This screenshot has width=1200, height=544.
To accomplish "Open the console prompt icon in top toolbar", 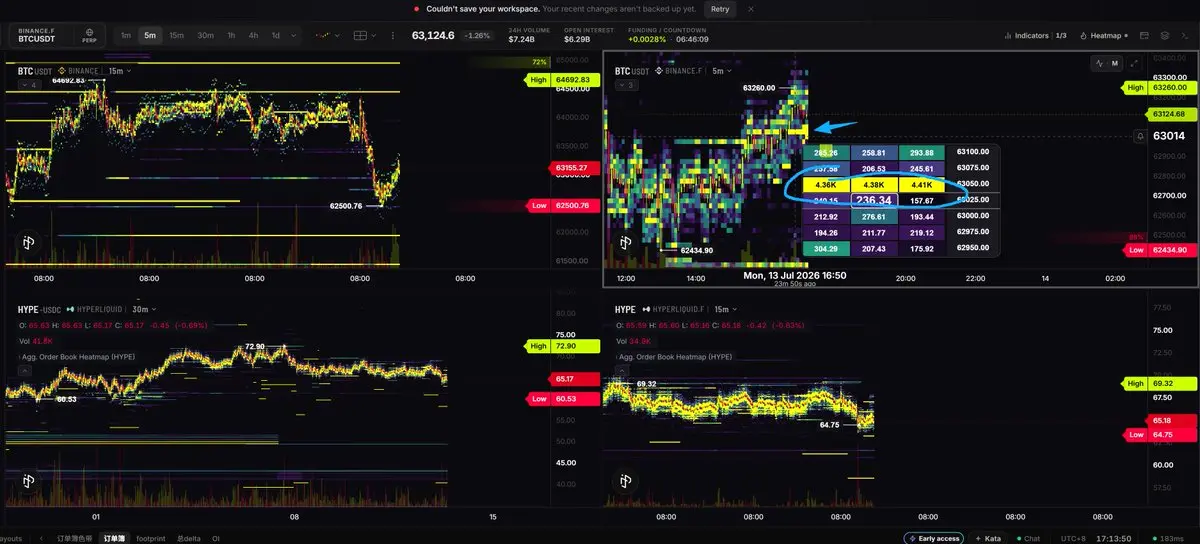I will pos(1185,35).
